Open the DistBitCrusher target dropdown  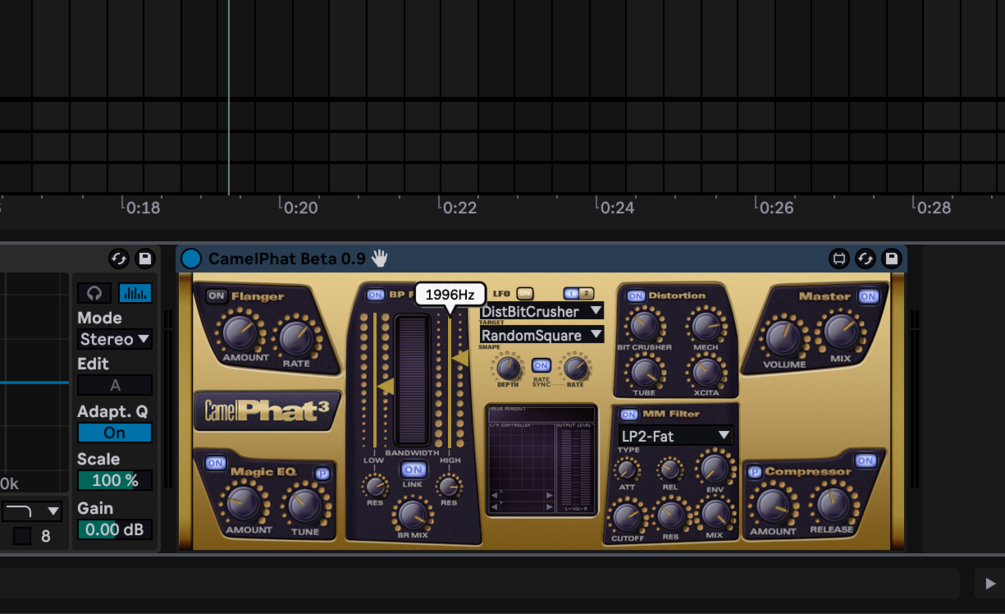click(x=542, y=311)
